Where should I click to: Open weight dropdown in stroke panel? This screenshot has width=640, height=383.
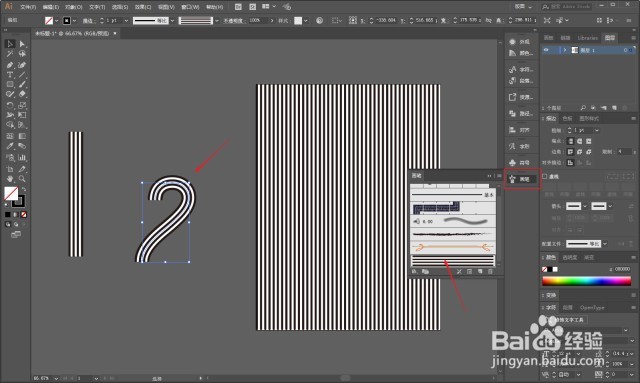(x=597, y=130)
